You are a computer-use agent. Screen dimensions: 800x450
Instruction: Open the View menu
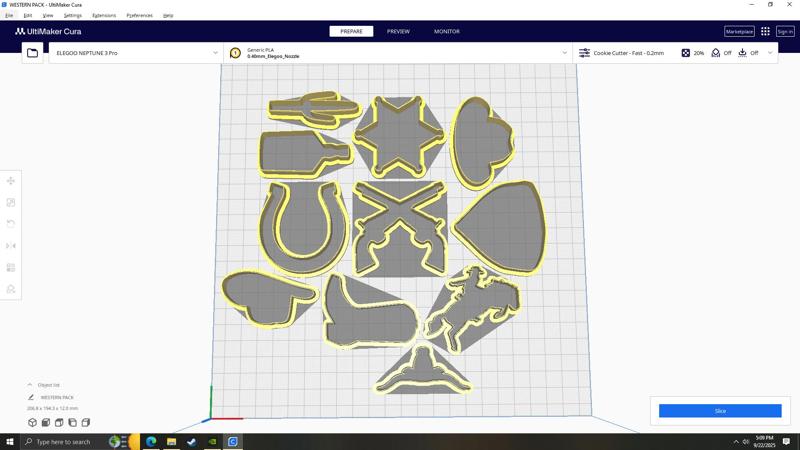click(48, 15)
